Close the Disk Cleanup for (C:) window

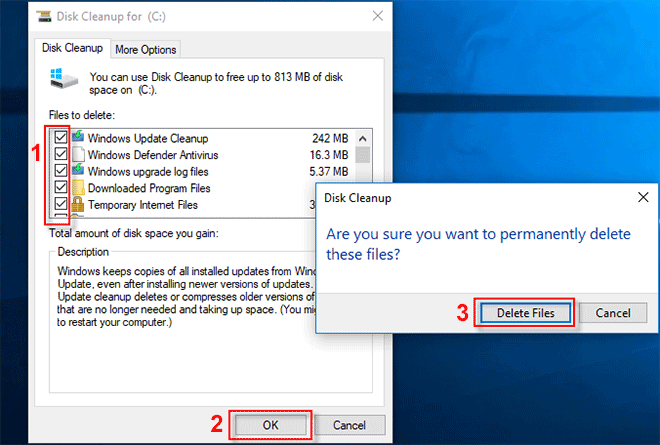tap(378, 16)
